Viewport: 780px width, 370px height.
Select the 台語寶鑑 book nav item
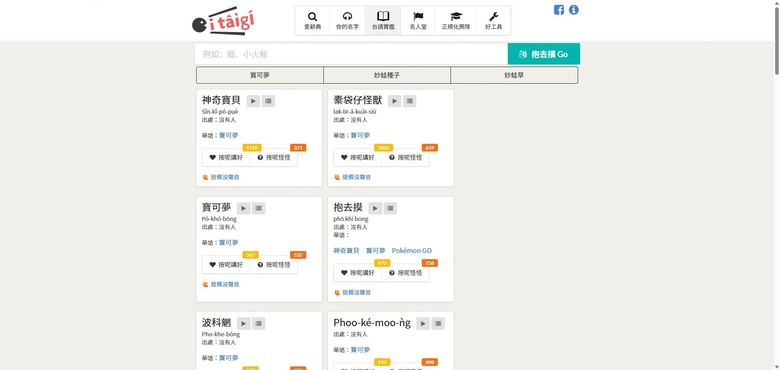click(383, 21)
